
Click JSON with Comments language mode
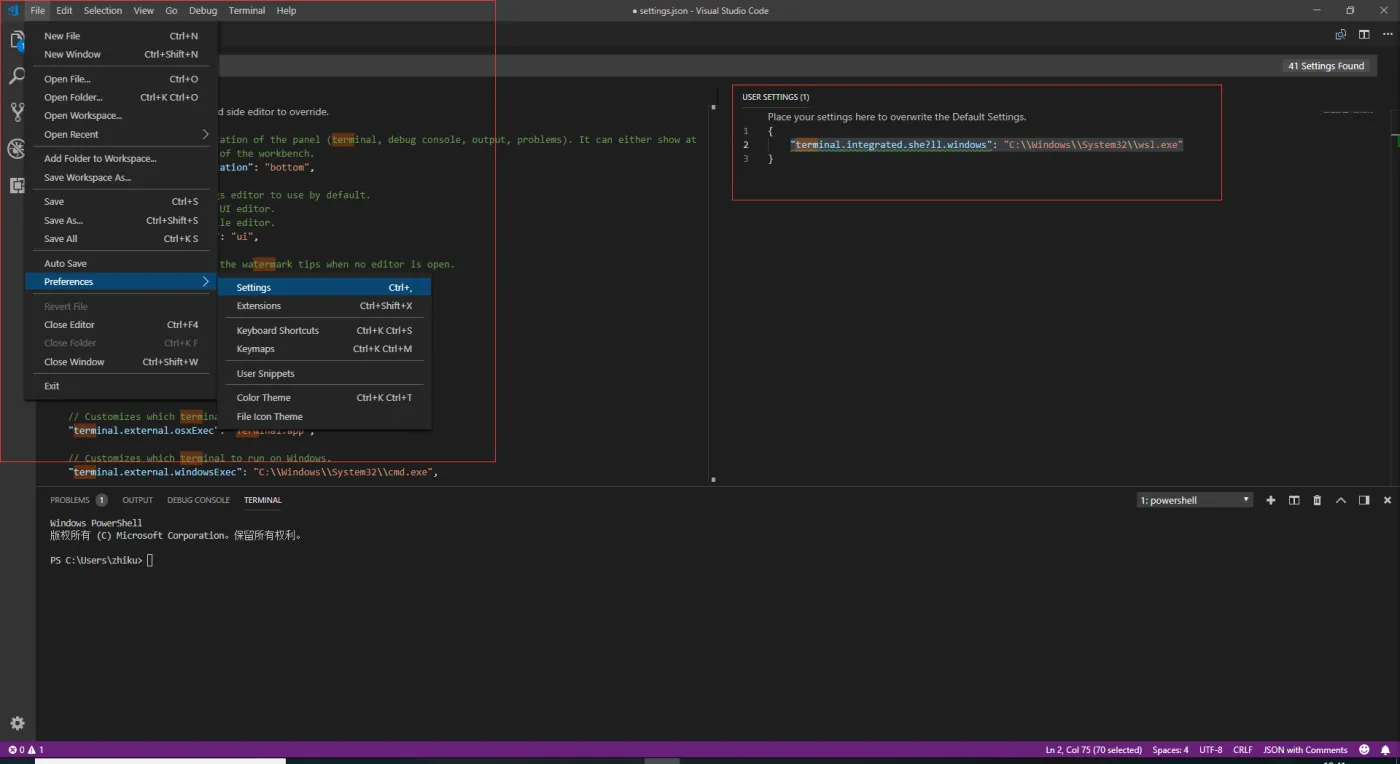coord(1305,749)
